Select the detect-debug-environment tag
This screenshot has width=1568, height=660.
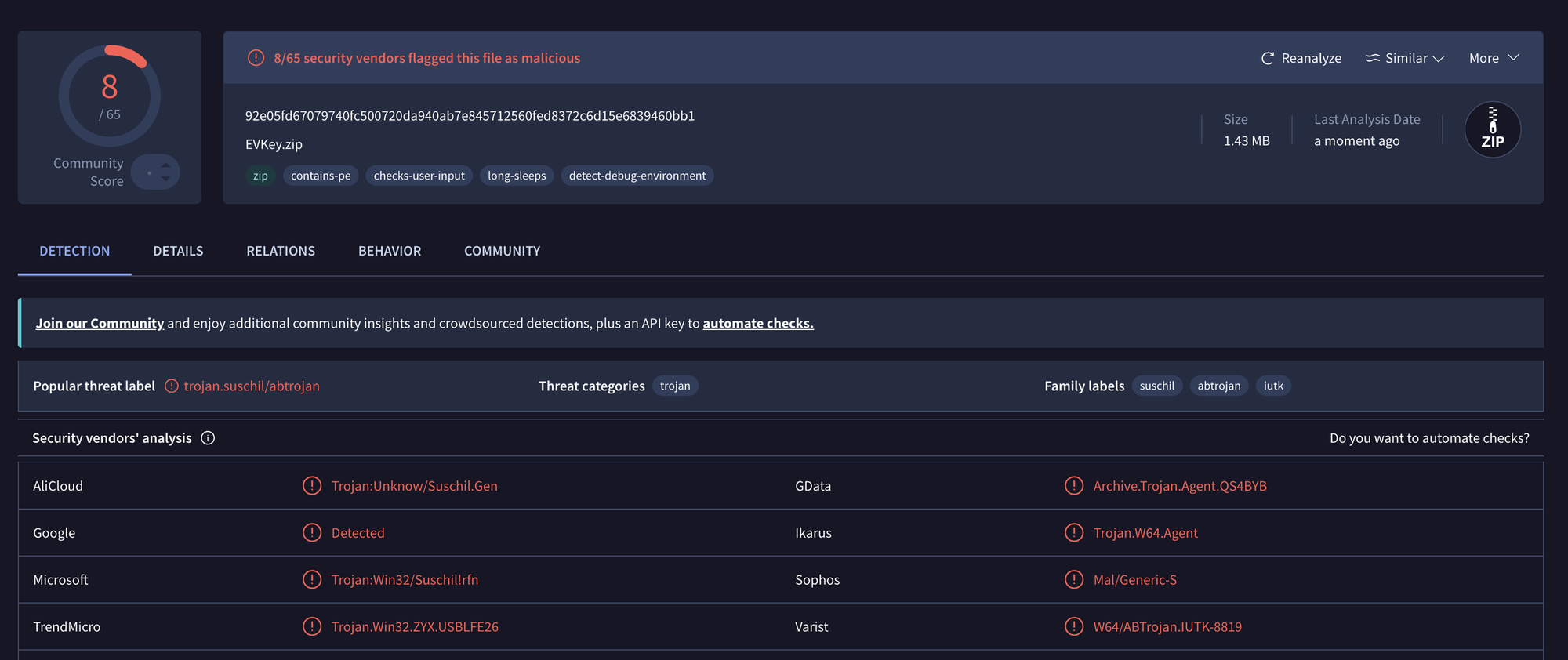tap(637, 176)
